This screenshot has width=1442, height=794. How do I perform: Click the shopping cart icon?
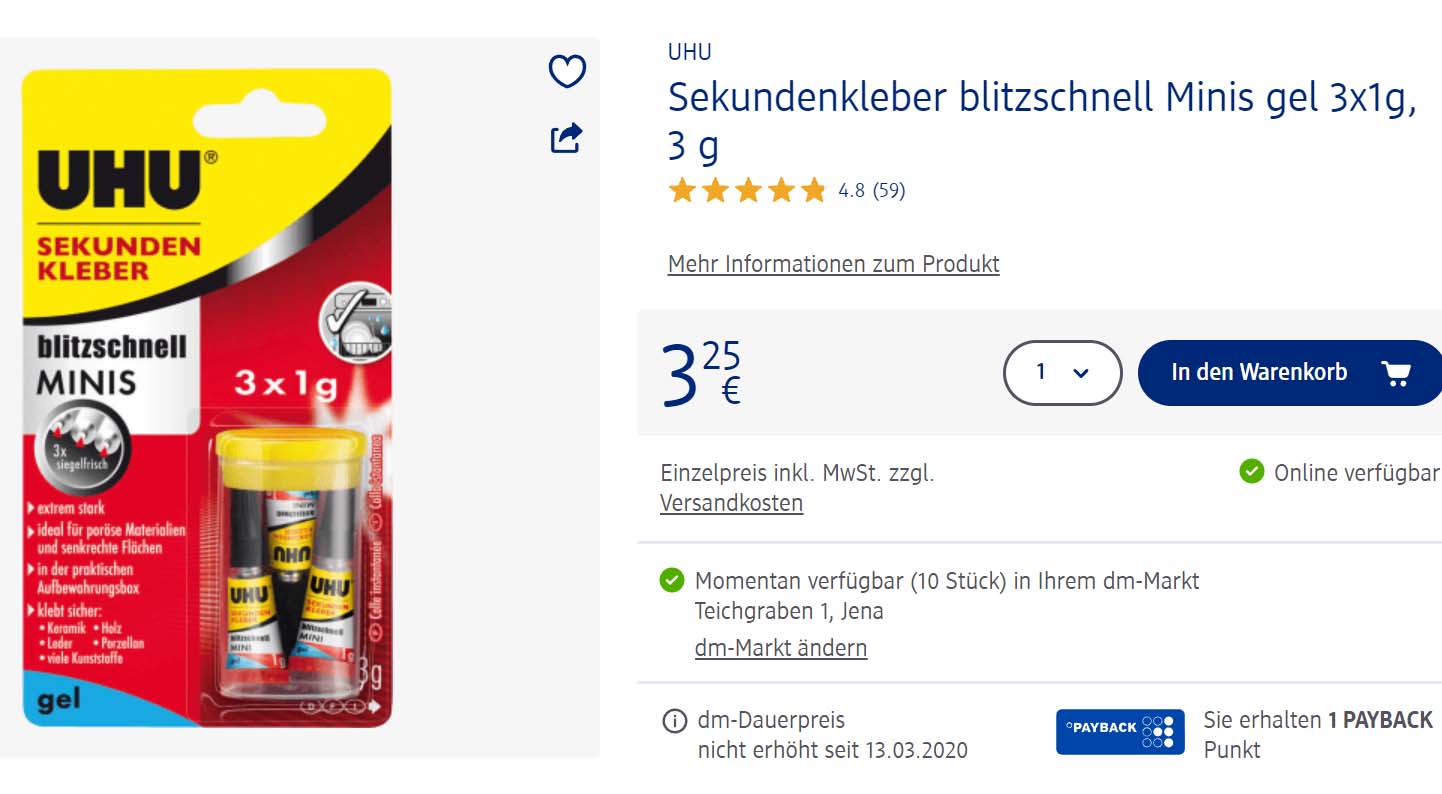pos(1396,373)
